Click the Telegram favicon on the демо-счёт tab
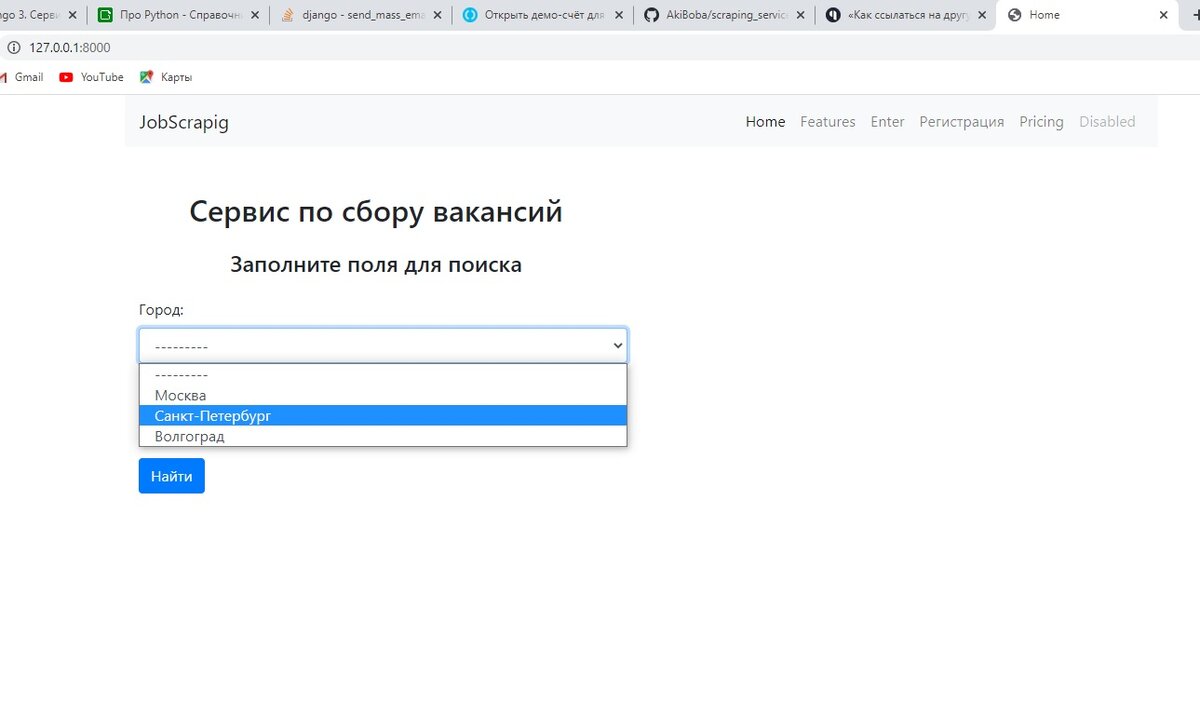Image resolution: width=1200 pixels, height=703 pixels. (469, 14)
